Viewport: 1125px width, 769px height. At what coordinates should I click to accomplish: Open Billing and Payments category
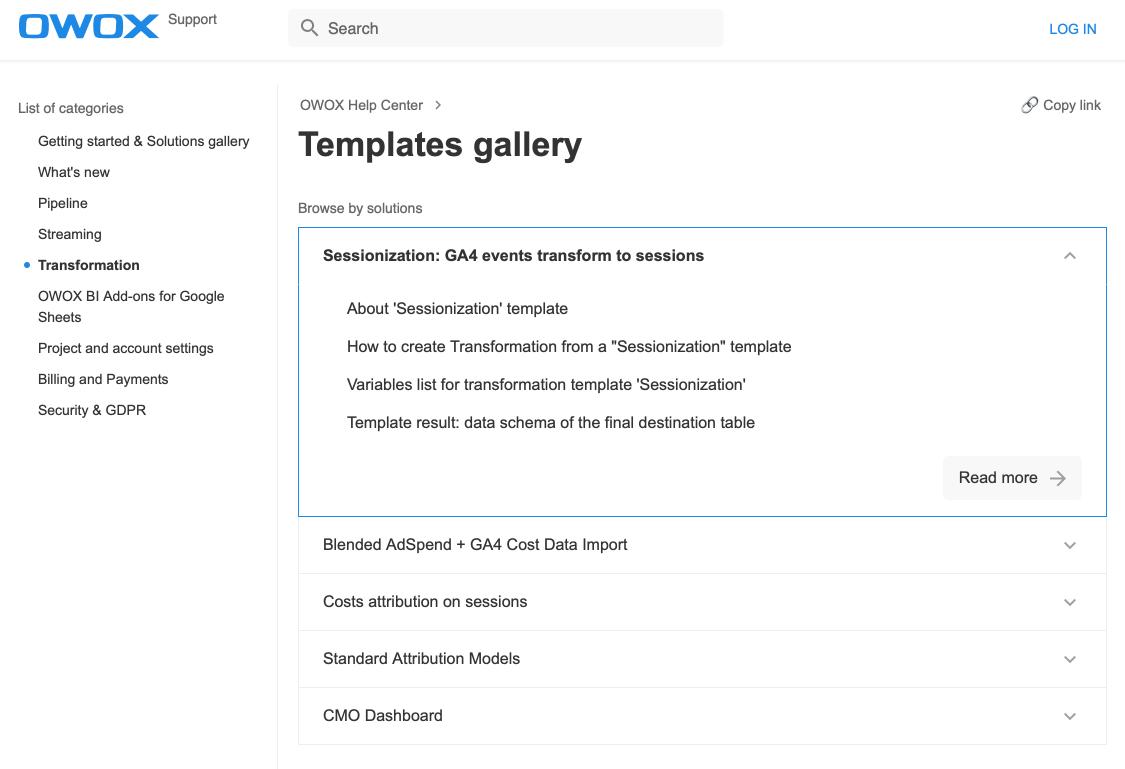[x=103, y=379]
